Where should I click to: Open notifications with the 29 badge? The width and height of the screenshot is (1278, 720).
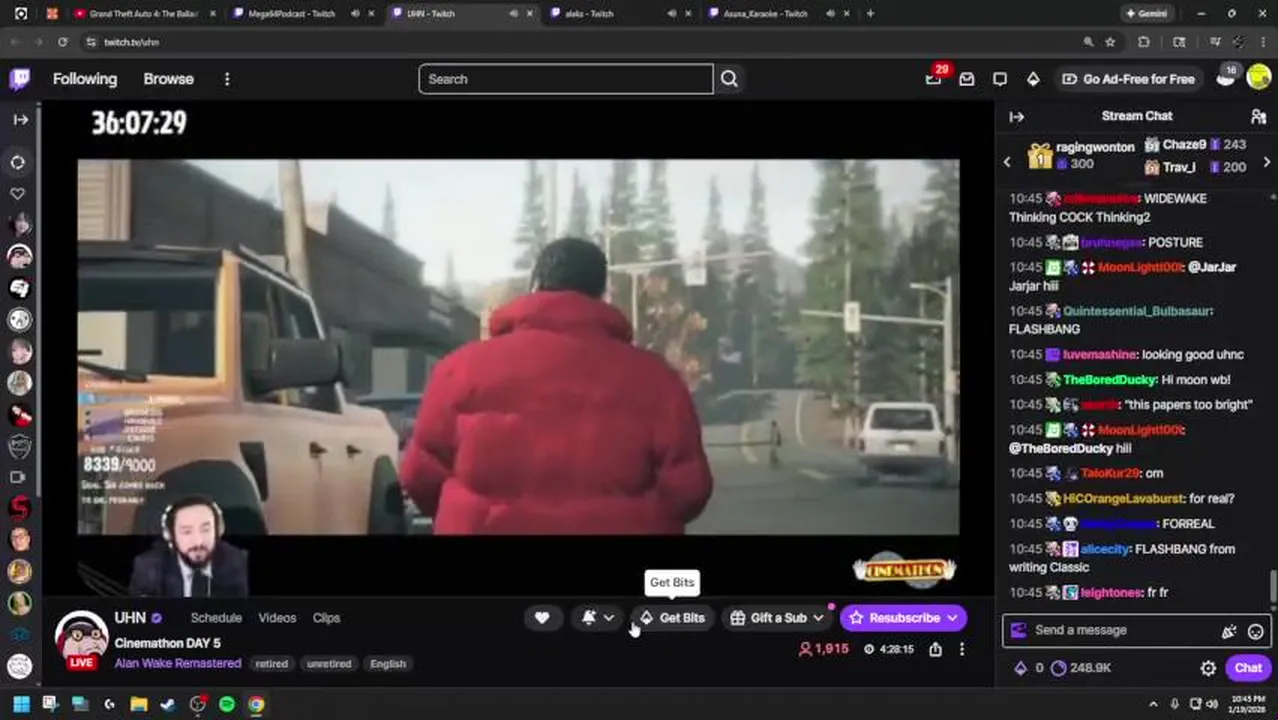(x=934, y=78)
